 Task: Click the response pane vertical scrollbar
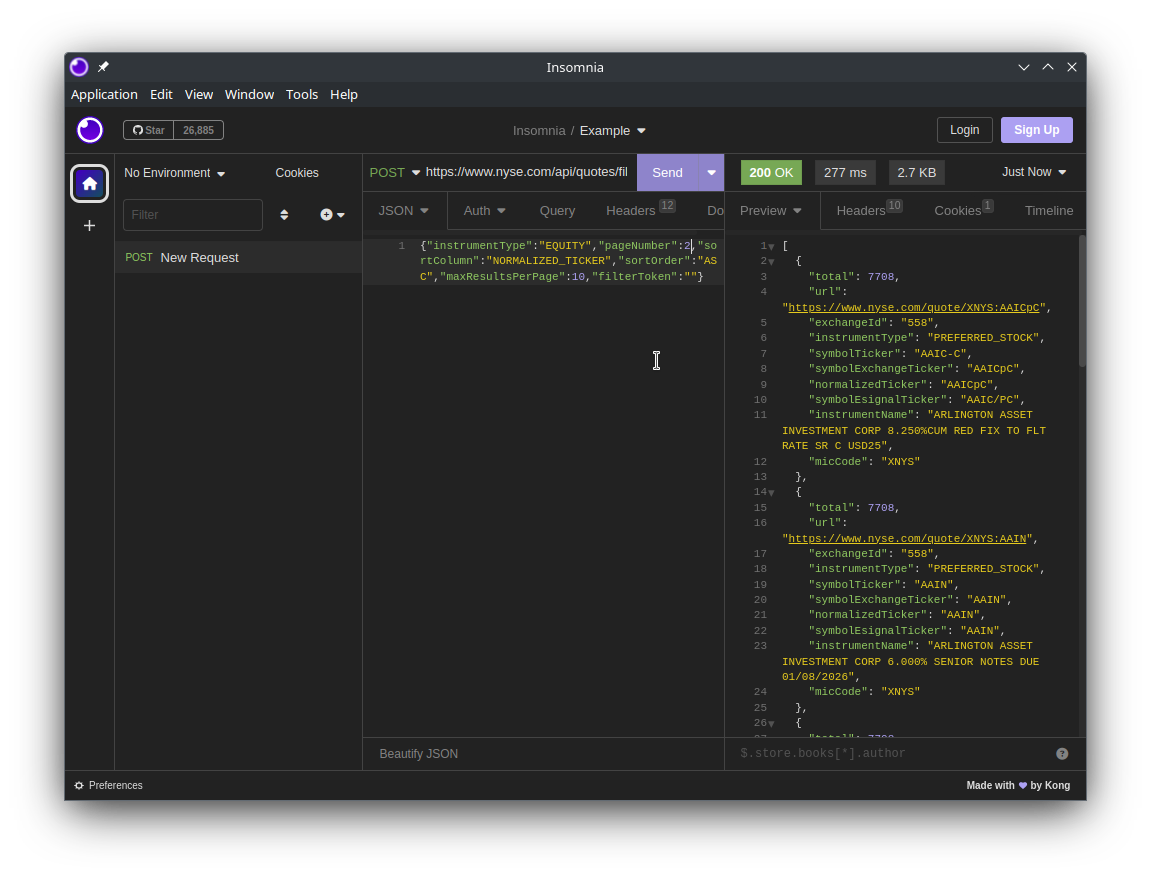(1082, 300)
